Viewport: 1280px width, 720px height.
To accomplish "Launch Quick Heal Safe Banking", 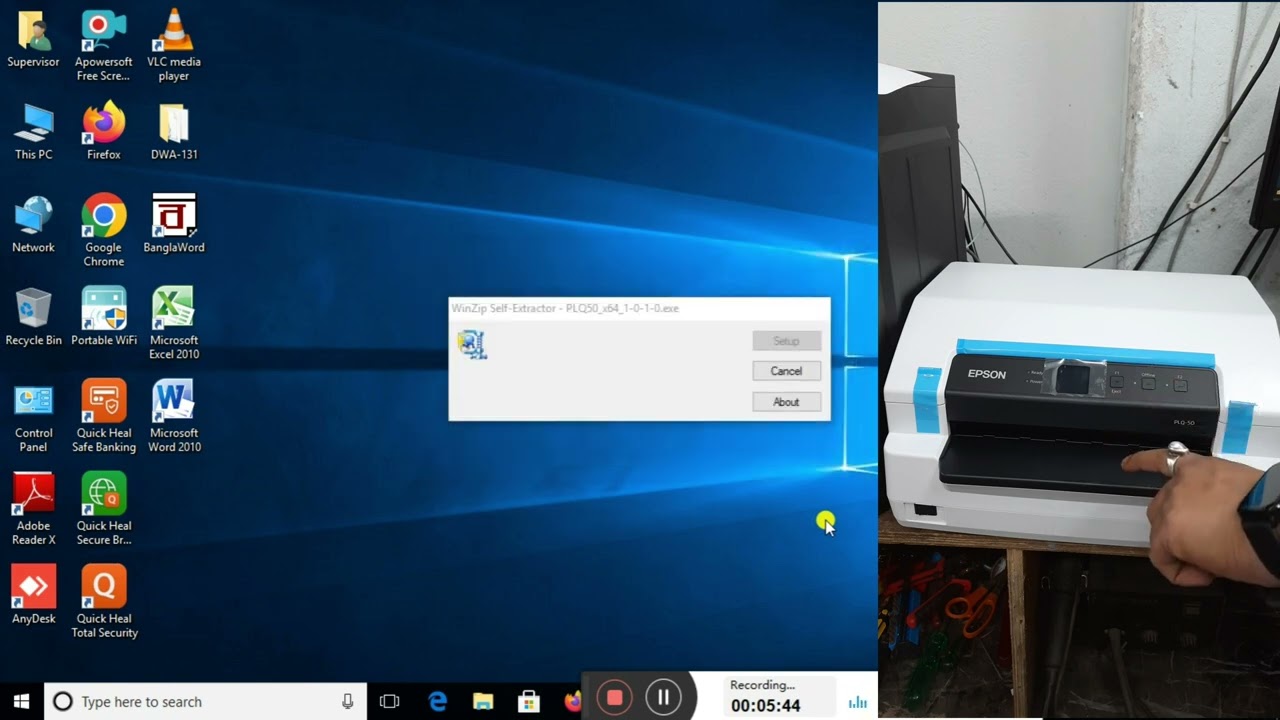I will tap(104, 417).
